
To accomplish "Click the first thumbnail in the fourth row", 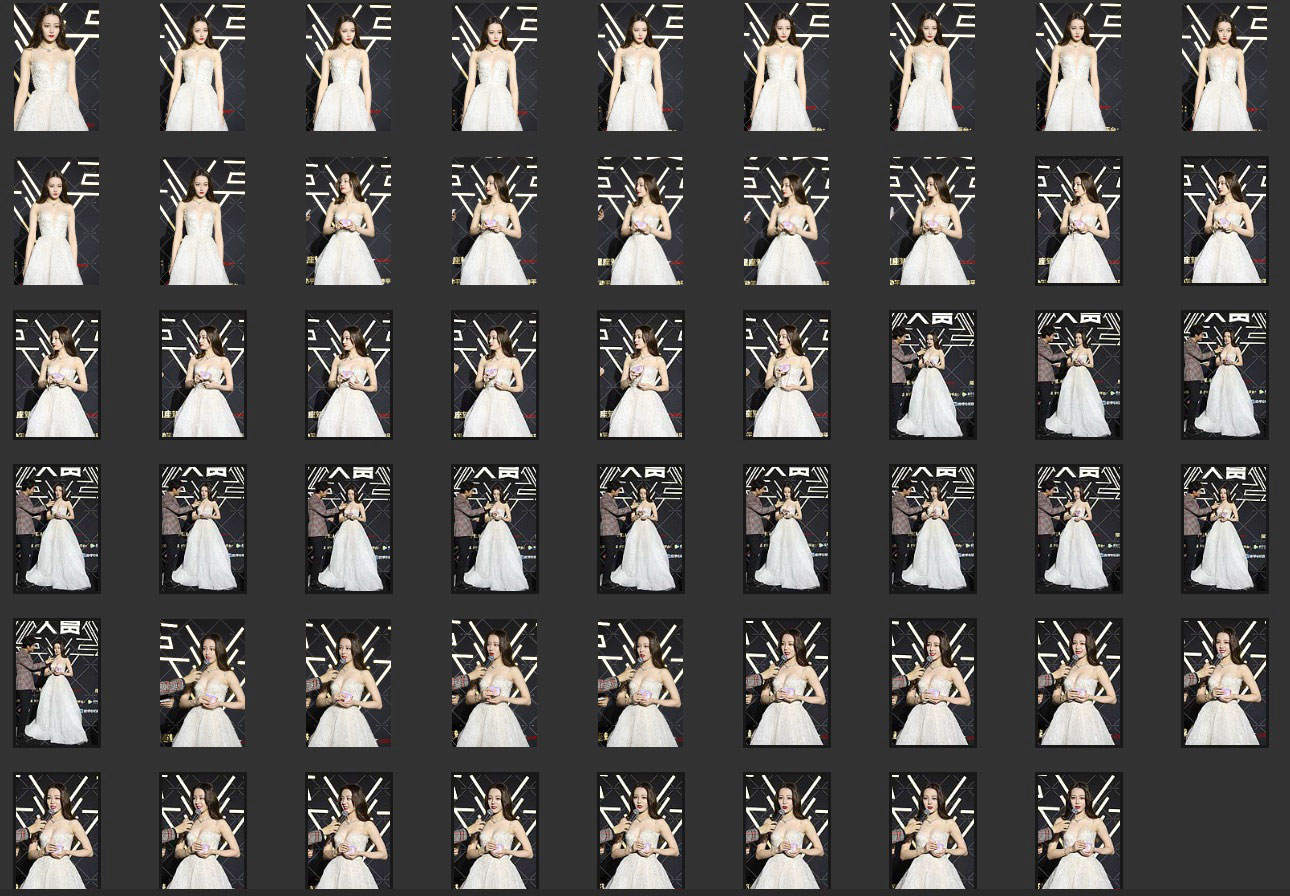I will point(56,529).
